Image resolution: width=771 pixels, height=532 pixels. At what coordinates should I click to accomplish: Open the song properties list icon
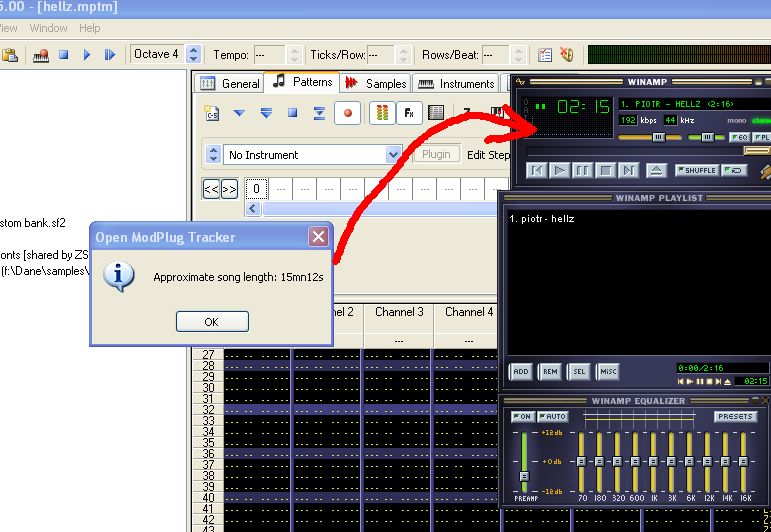(x=545, y=55)
